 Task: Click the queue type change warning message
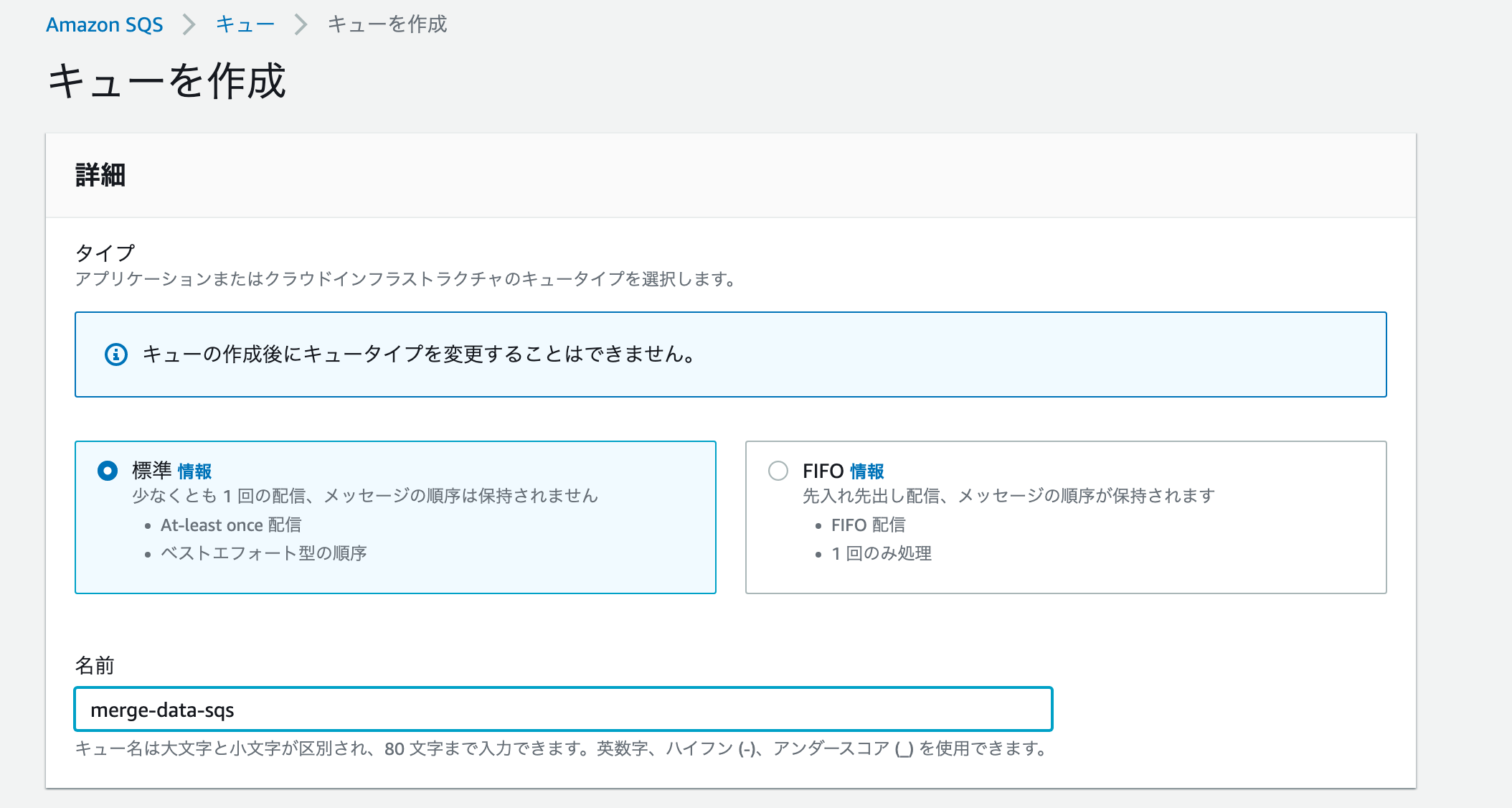coord(420,354)
